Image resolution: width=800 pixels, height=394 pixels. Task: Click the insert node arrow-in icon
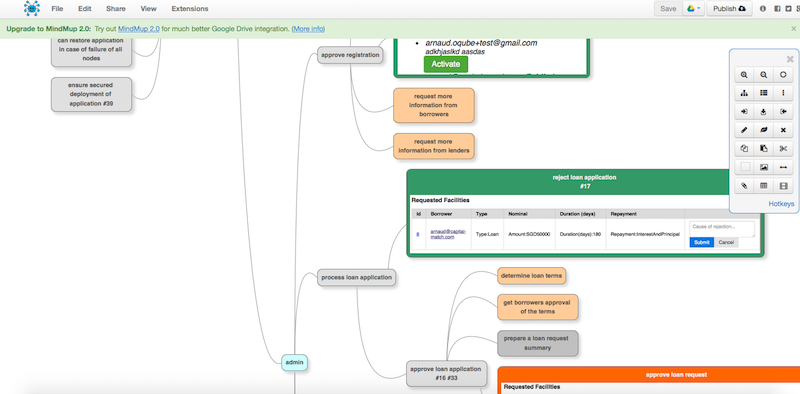[744, 111]
